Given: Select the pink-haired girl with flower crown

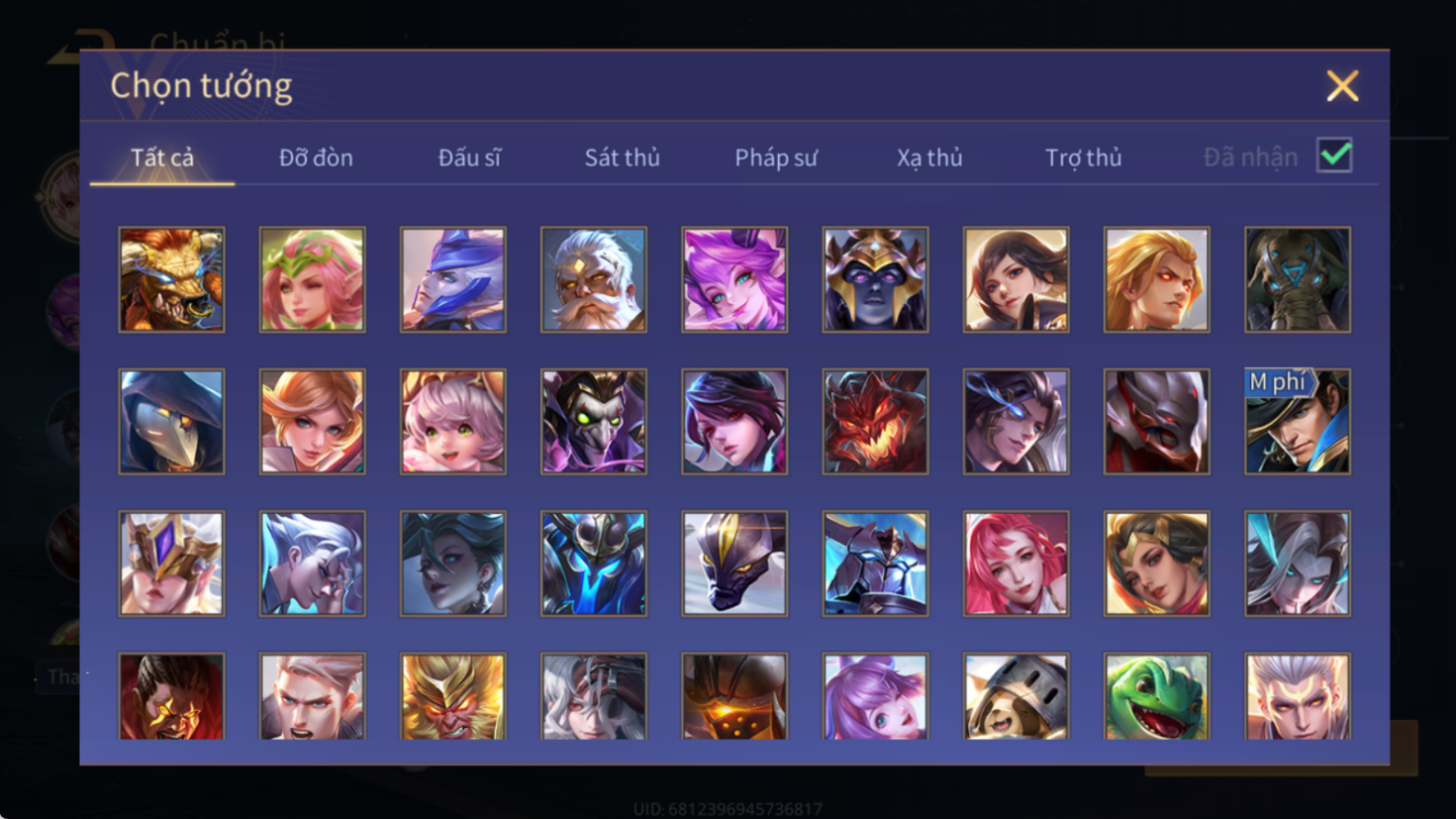Looking at the screenshot, I should coord(312,279).
